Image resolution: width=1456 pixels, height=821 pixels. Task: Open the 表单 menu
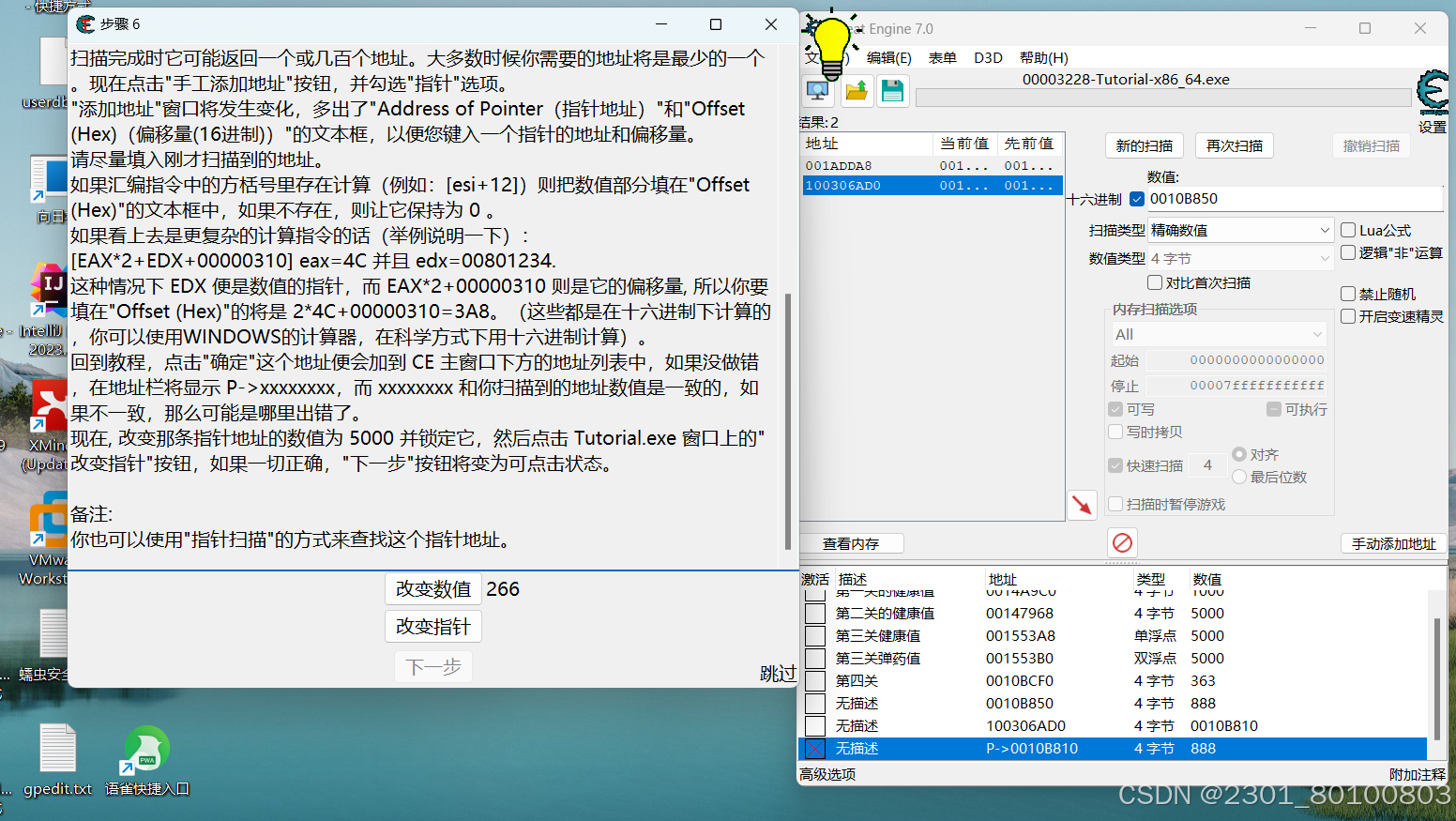942,57
